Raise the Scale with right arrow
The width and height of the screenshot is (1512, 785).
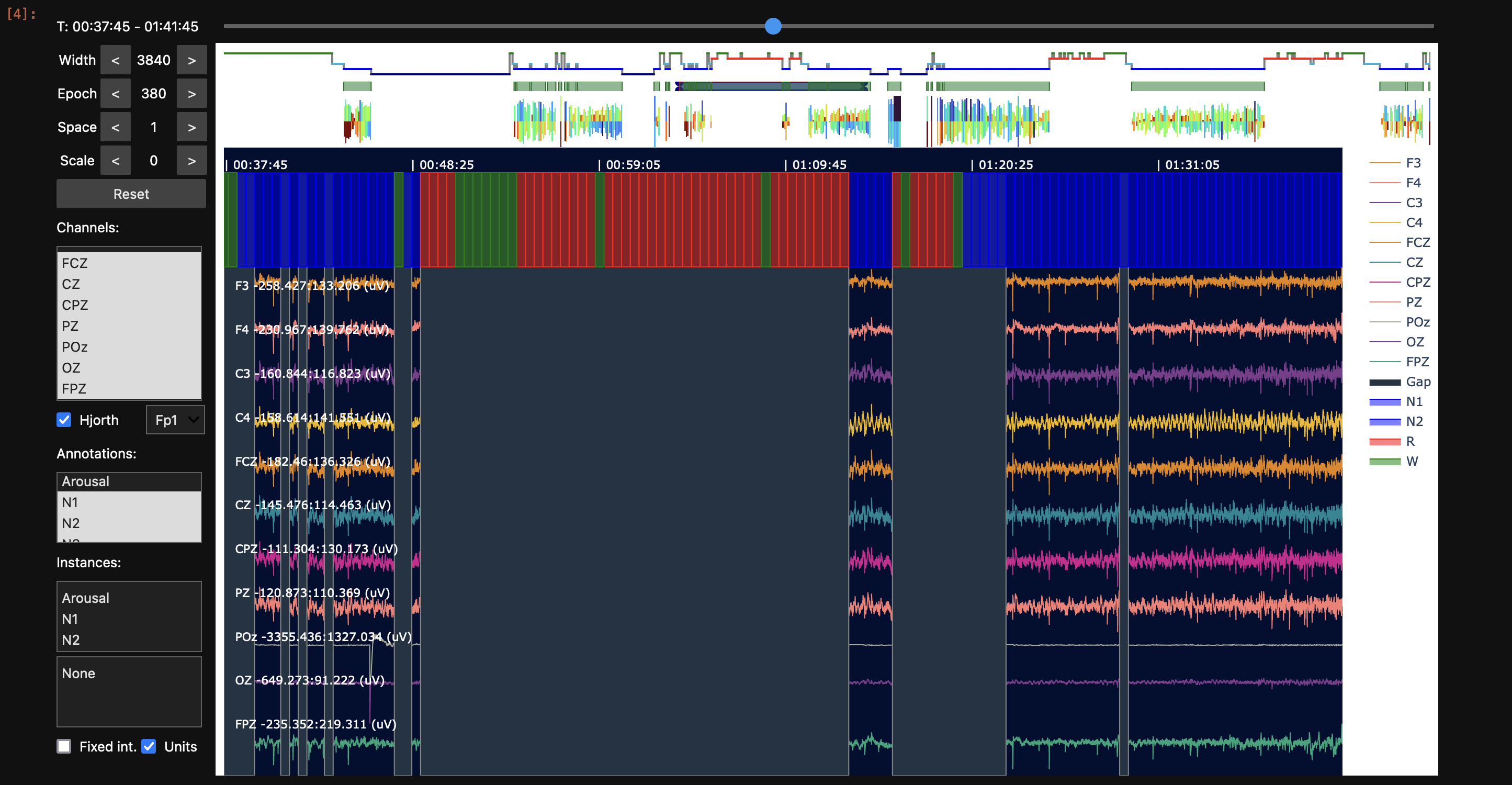191,161
